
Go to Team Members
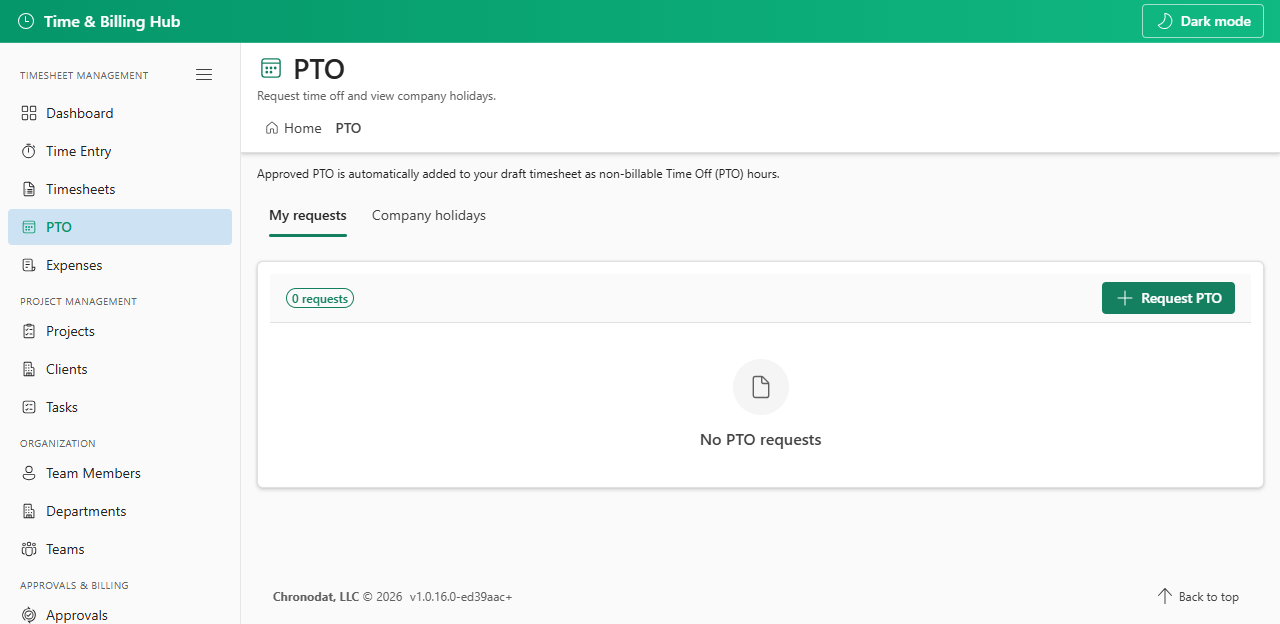120,473
